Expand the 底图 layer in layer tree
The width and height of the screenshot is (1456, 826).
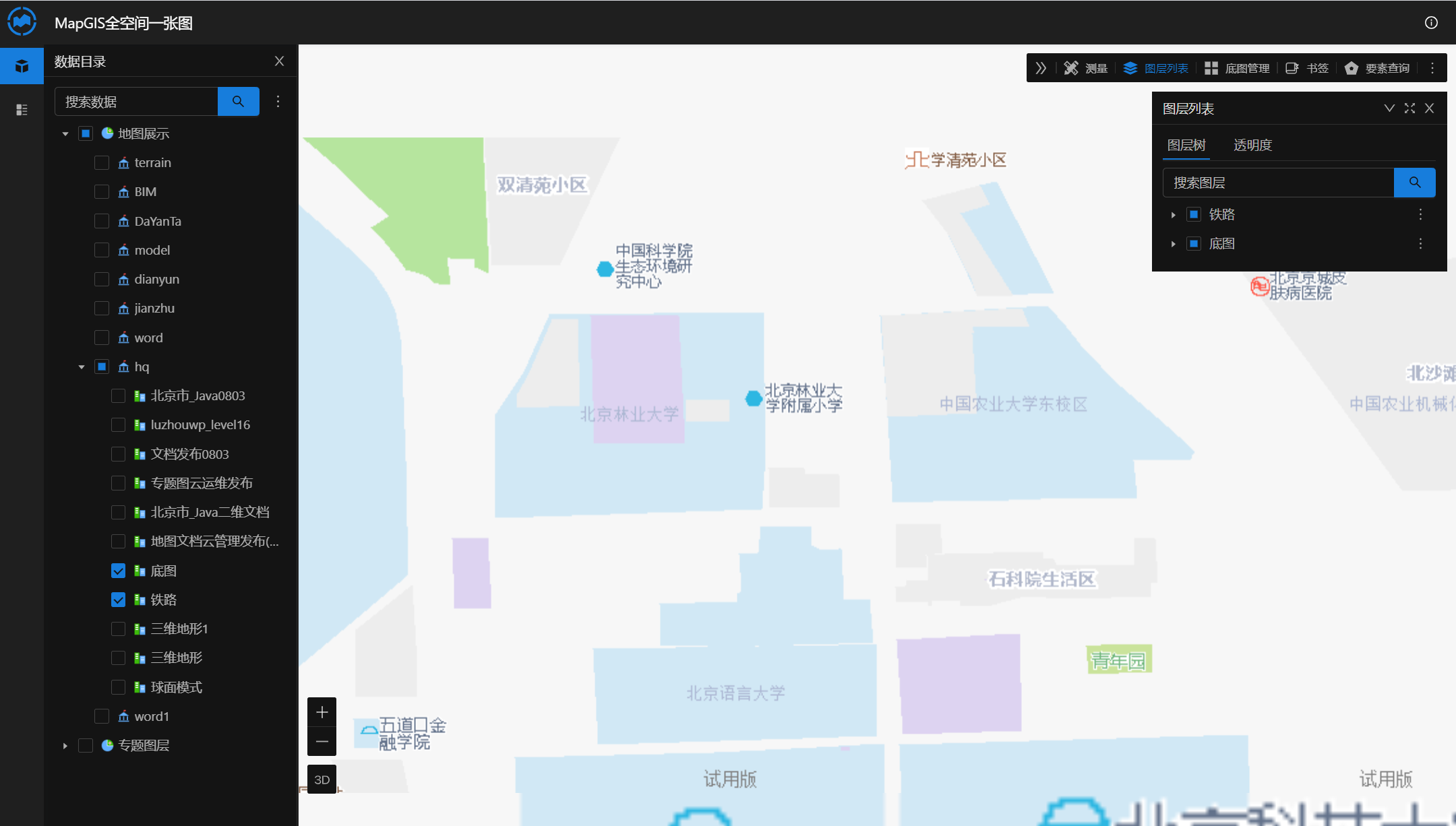(x=1174, y=243)
